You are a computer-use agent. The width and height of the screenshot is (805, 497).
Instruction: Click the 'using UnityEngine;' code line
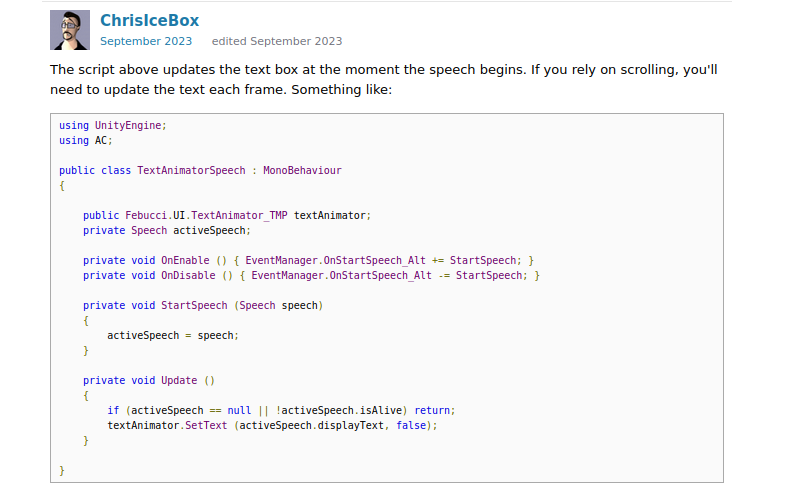click(x=112, y=125)
